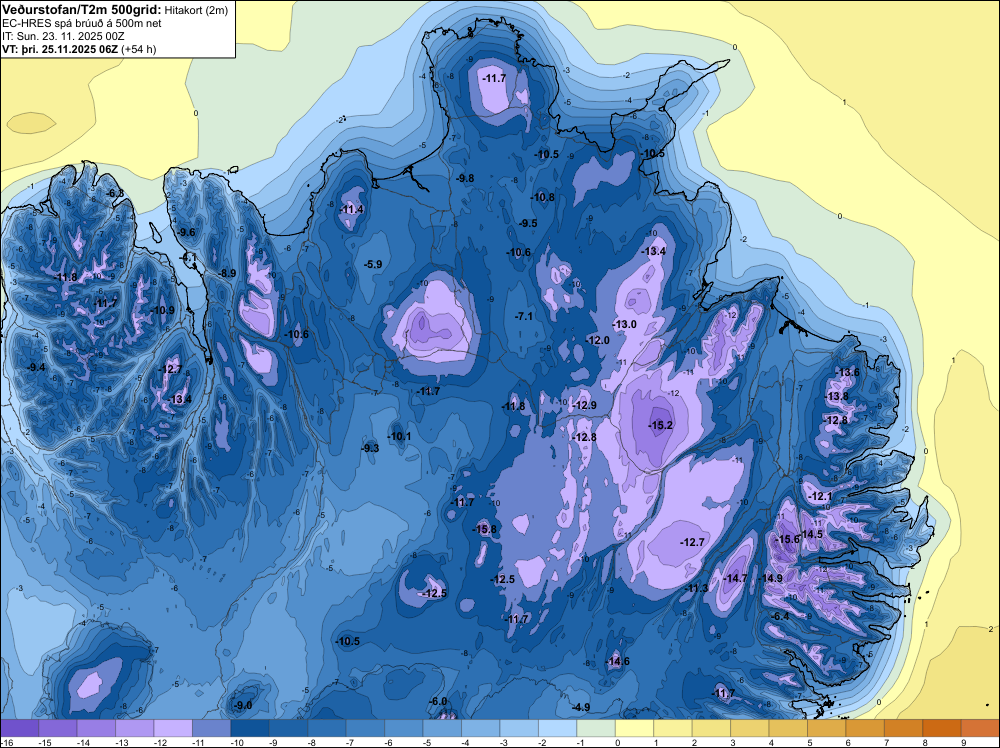Click the '-7.1' temperature value
This screenshot has width=1000, height=748.
click(x=524, y=316)
